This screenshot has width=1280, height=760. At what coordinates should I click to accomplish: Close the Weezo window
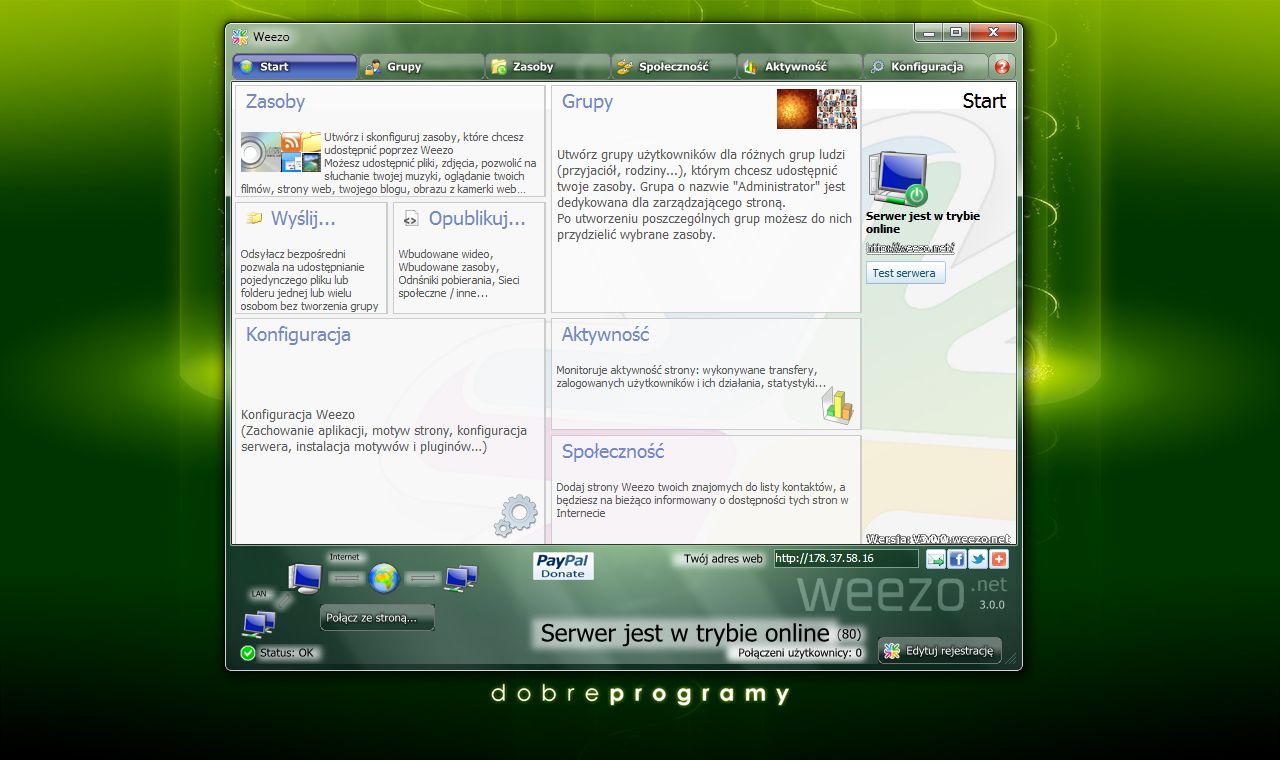[994, 33]
